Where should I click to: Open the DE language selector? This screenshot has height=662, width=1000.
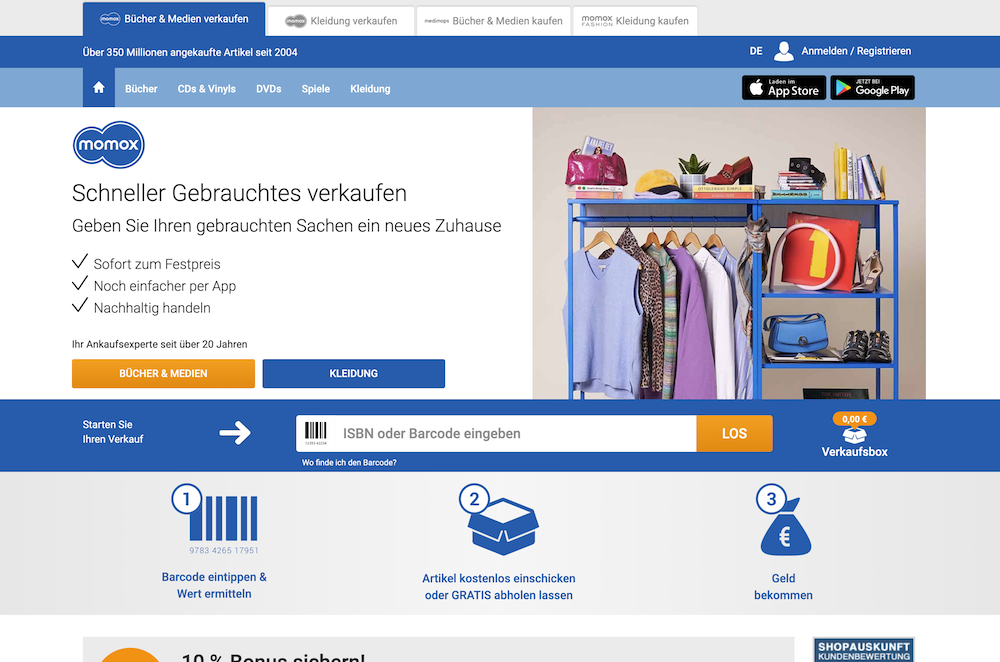coord(756,51)
